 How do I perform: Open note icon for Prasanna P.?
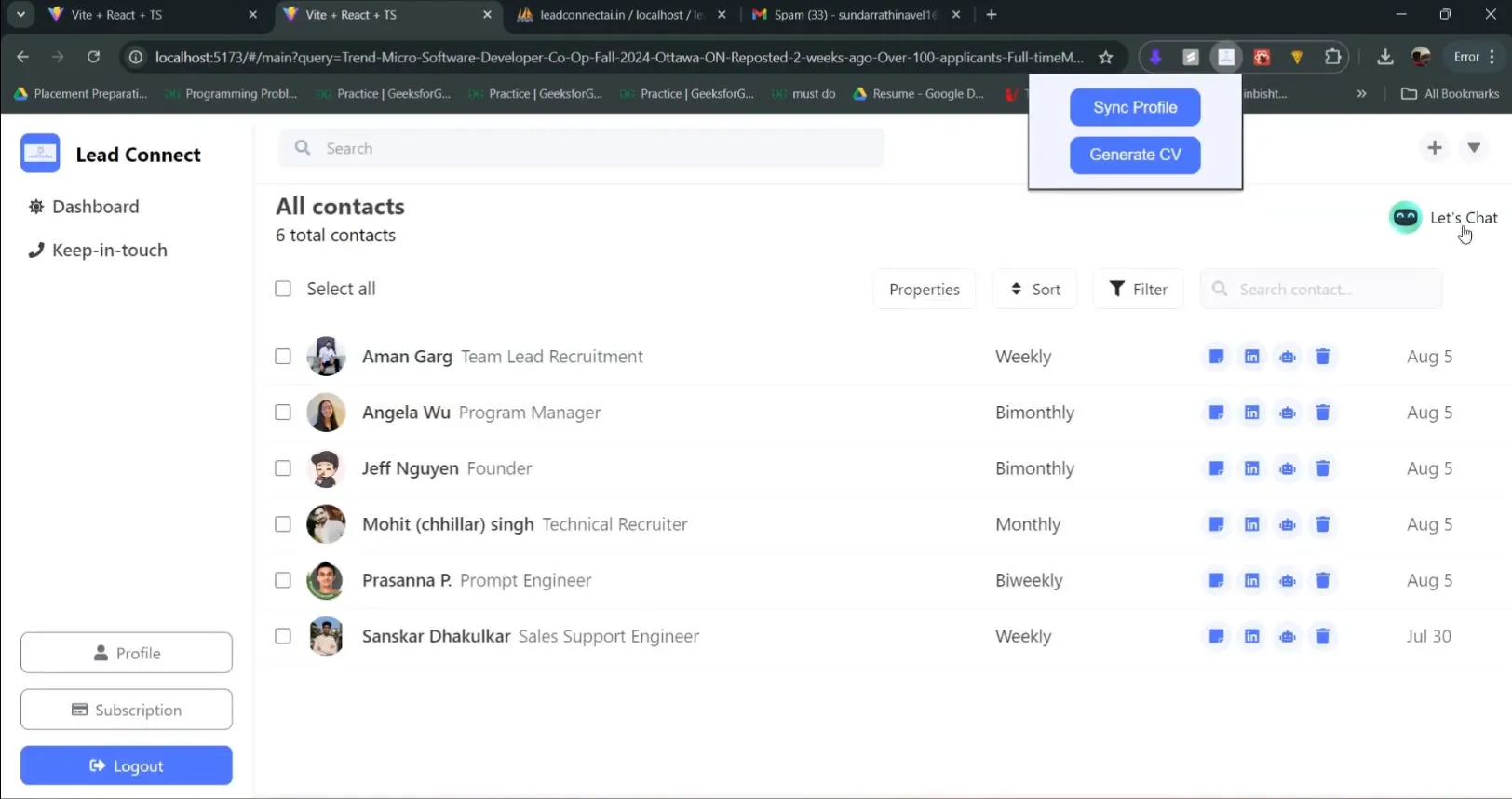[1216, 580]
